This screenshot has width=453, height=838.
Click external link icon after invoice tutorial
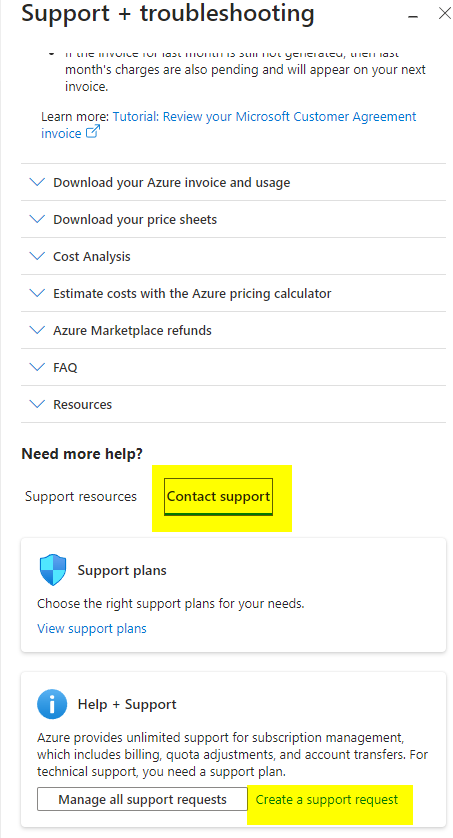[93, 132]
